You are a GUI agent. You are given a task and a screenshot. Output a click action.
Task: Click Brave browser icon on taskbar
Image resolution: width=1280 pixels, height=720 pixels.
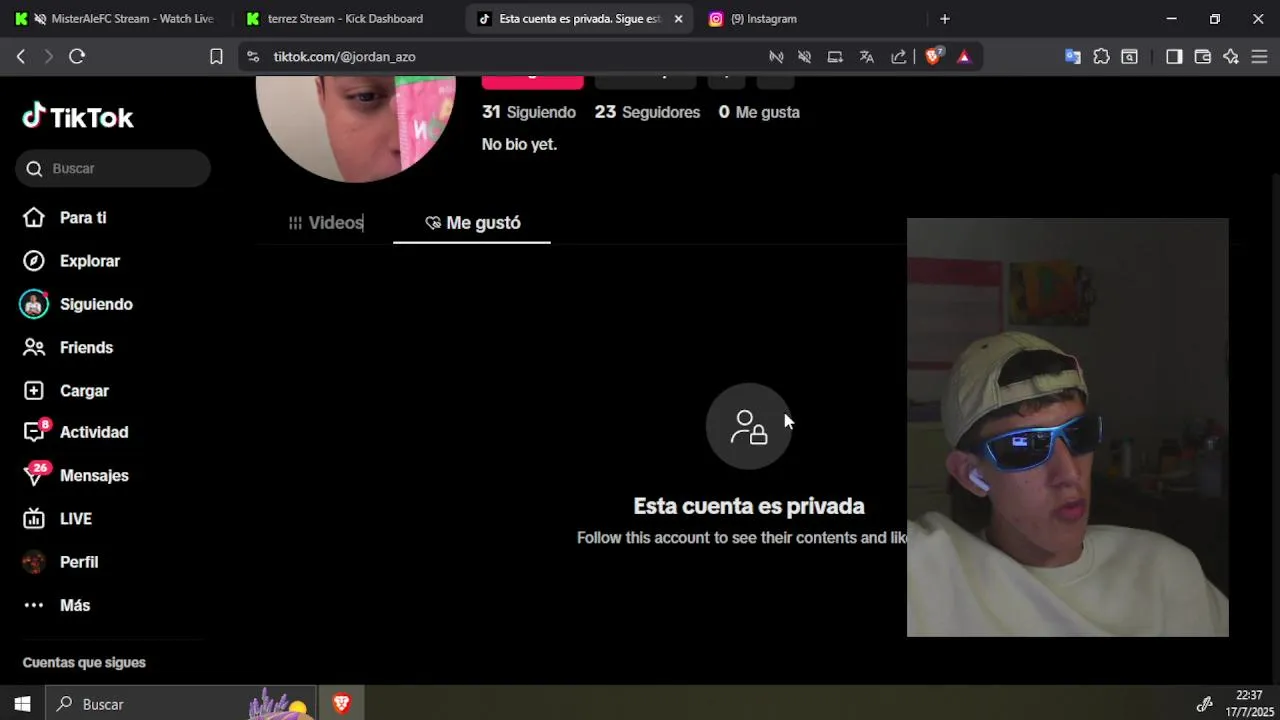[341, 704]
